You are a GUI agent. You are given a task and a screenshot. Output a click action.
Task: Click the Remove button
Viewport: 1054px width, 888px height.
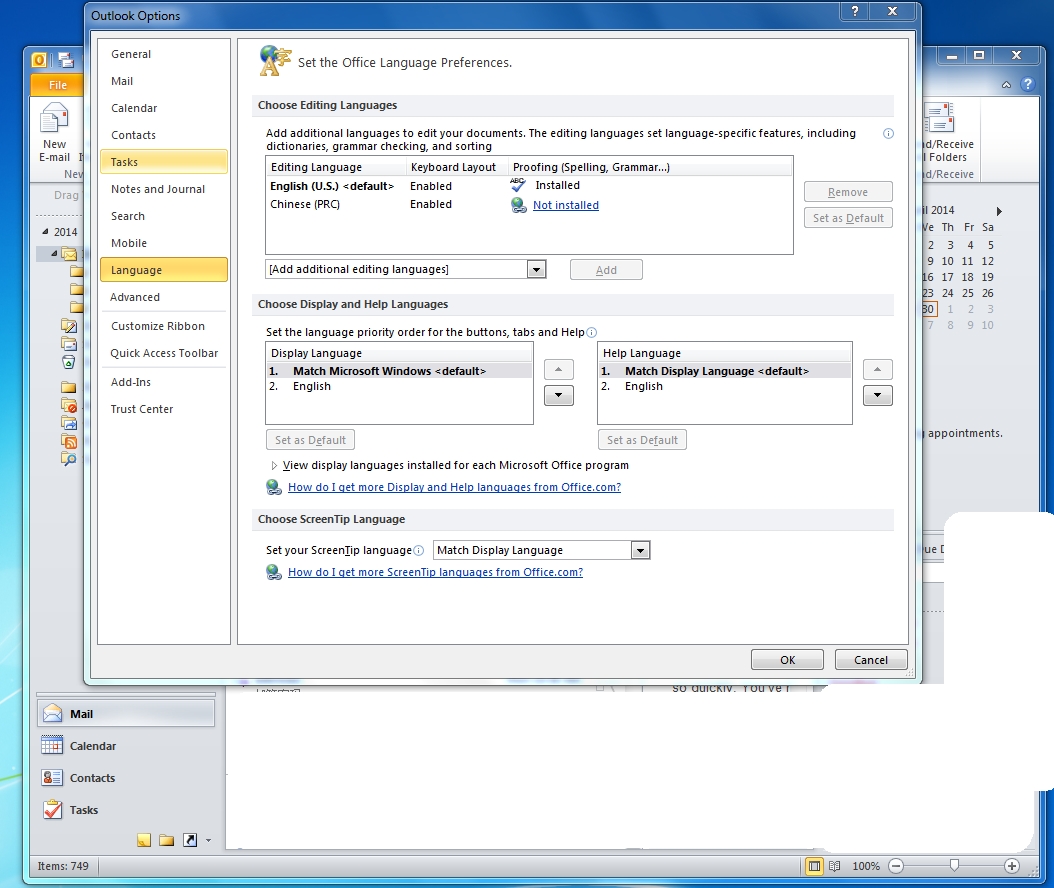[848, 192]
